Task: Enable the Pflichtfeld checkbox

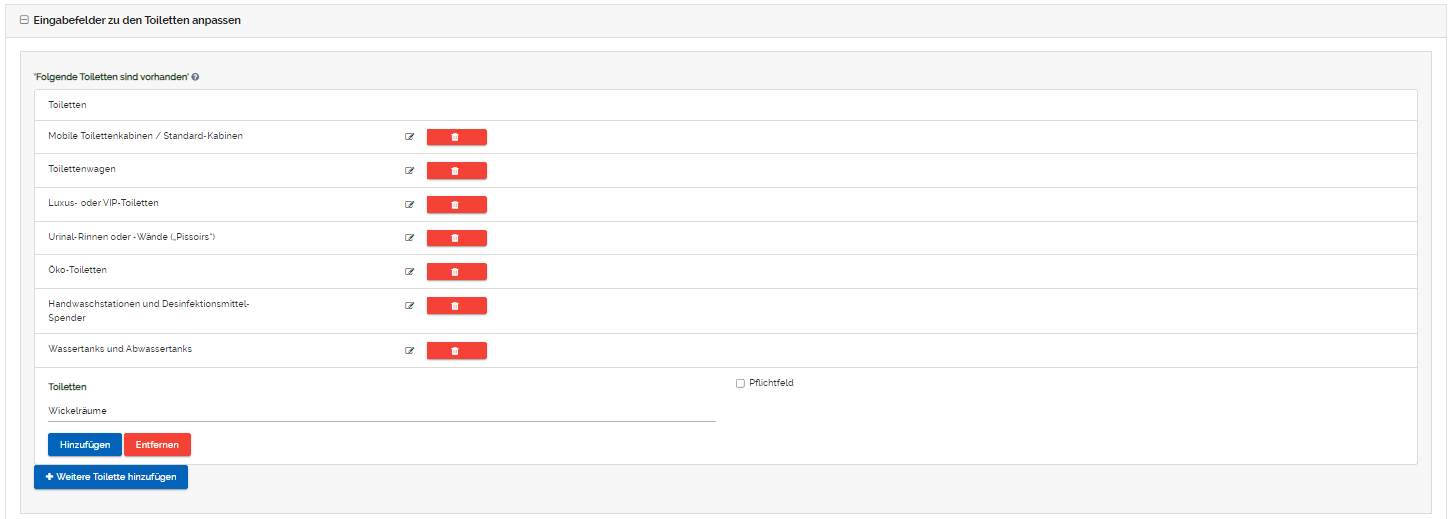Action: tap(740, 383)
